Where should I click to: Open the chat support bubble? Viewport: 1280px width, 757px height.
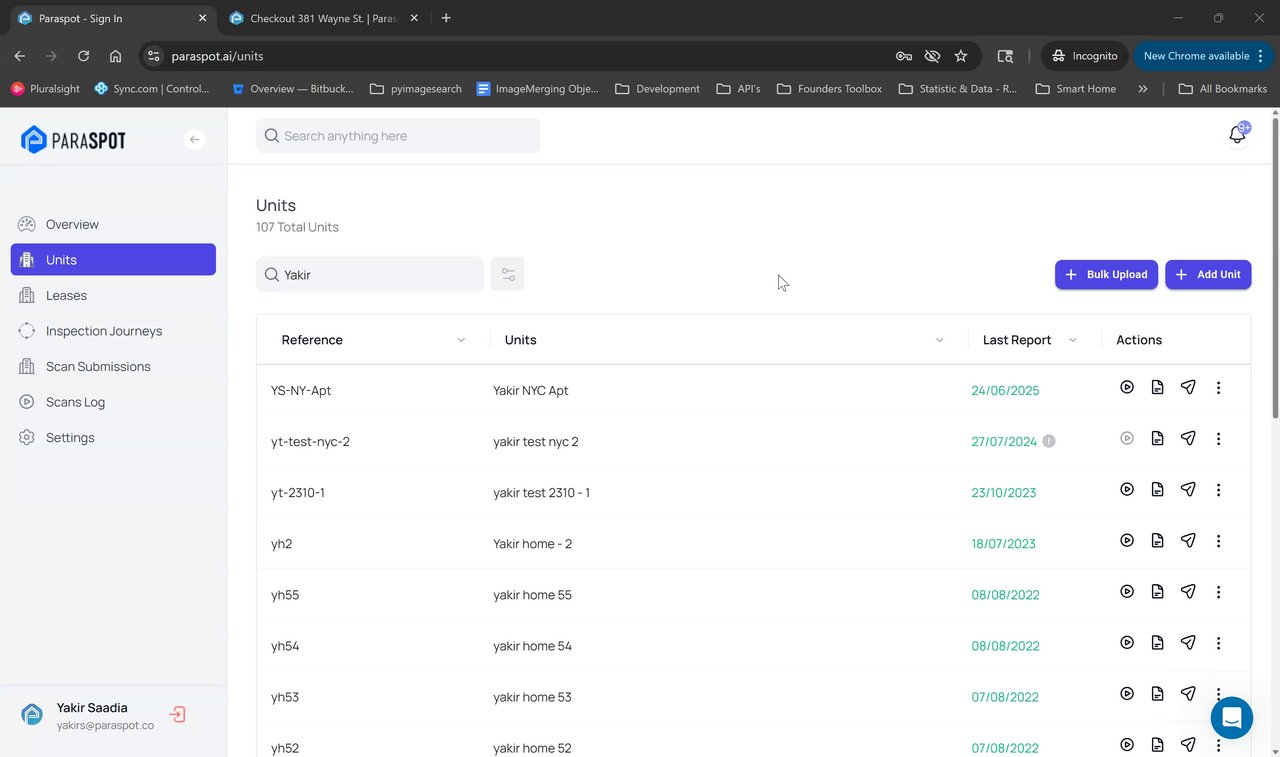(x=1231, y=717)
